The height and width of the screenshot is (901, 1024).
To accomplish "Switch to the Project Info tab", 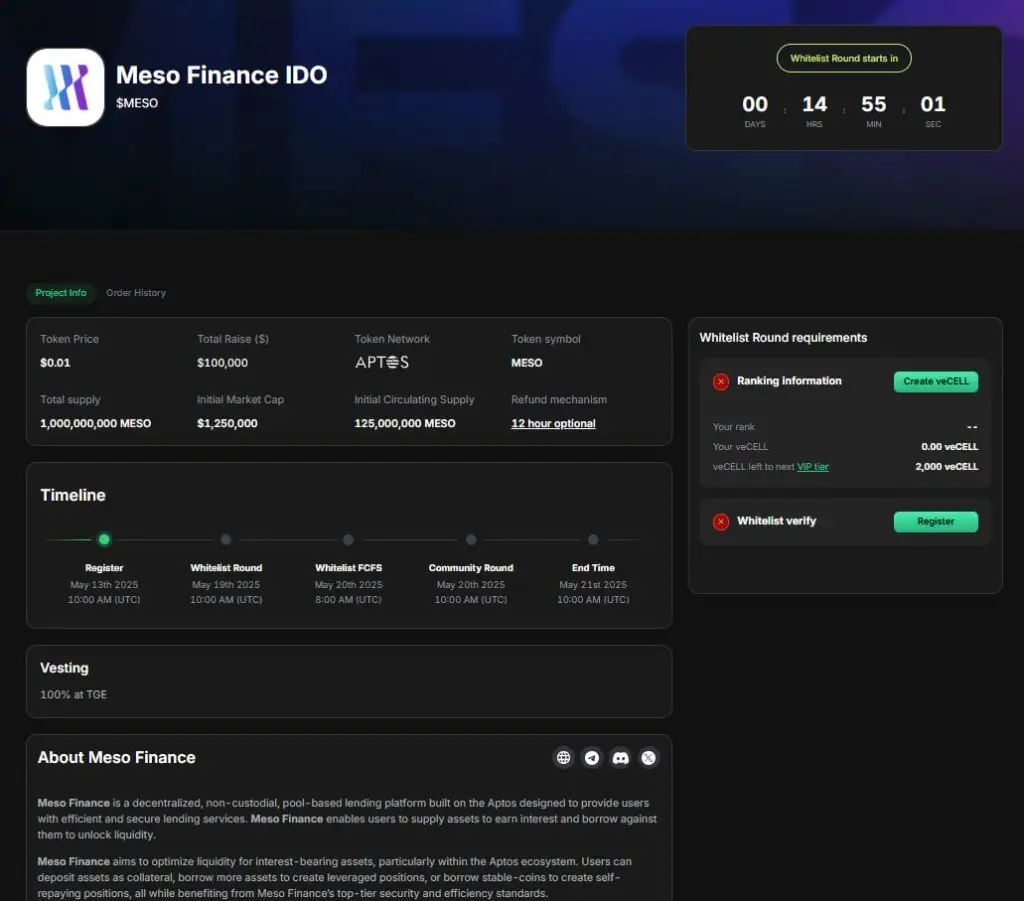I will click(x=61, y=293).
